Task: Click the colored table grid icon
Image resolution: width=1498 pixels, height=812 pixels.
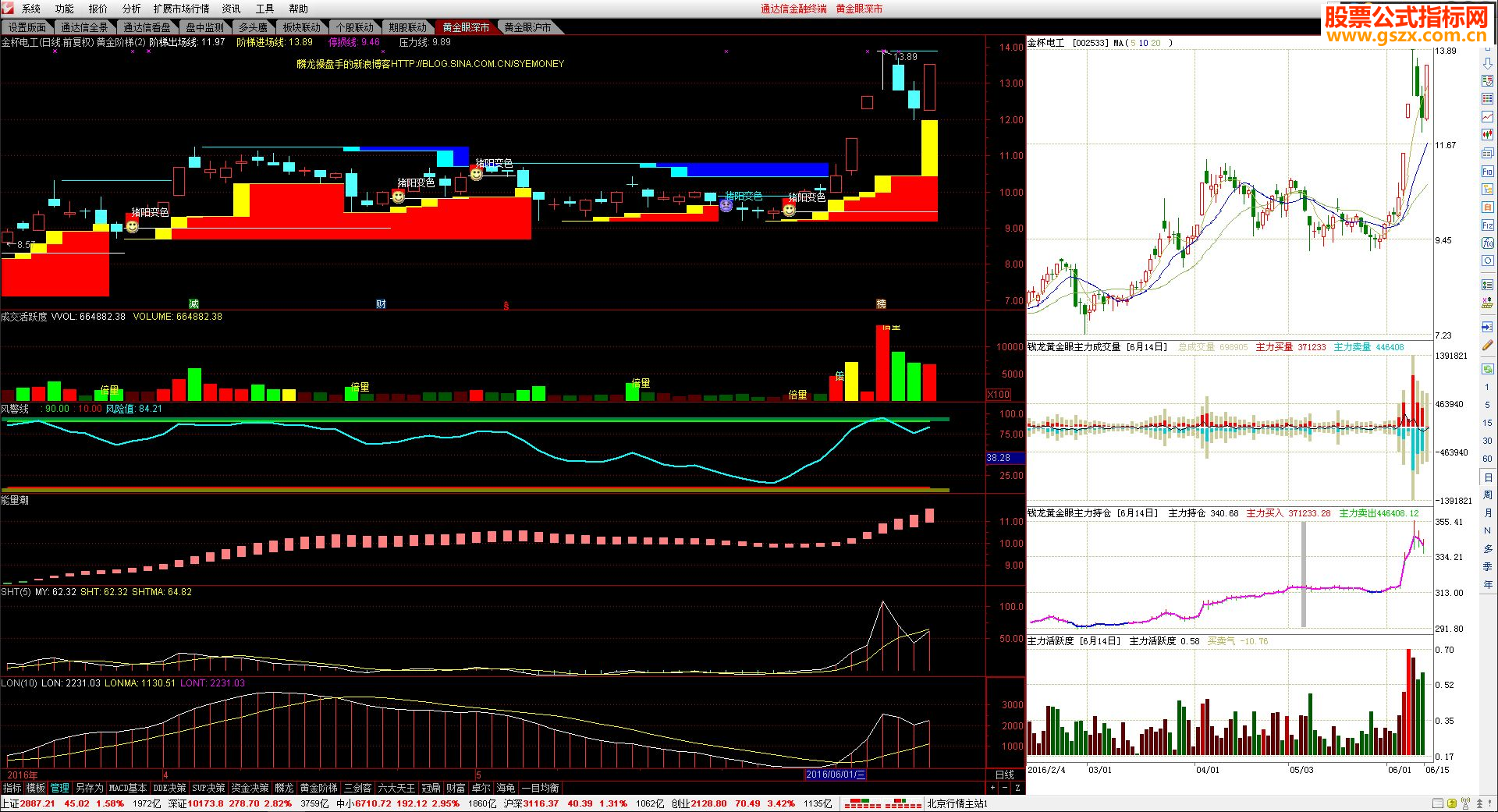Action: click(1487, 99)
